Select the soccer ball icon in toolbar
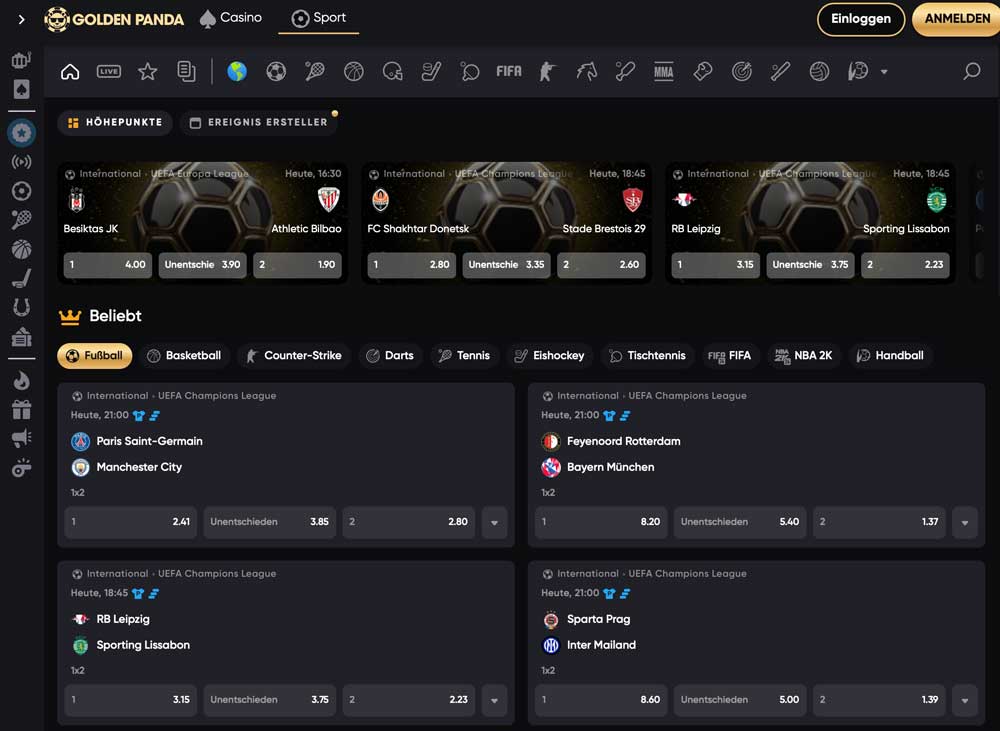 click(276, 71)
